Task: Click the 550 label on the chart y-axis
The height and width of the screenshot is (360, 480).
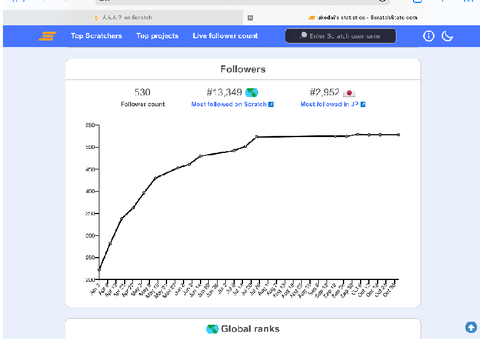Action: [90, 125]
